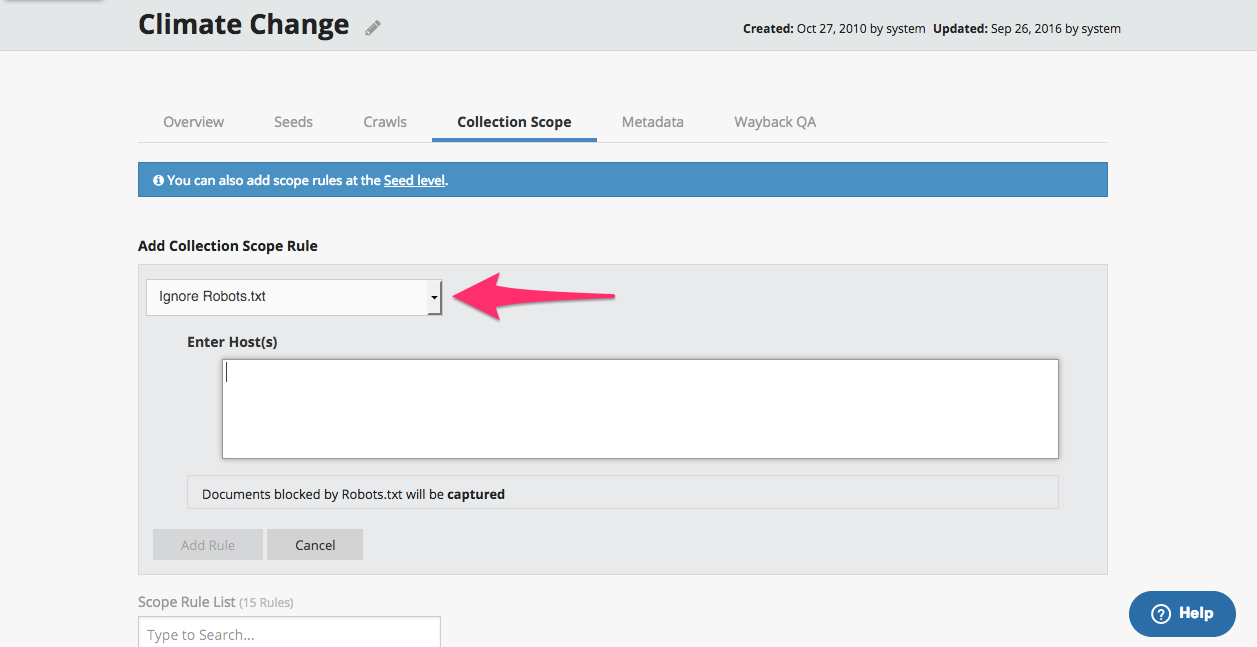
Task: Click the Climate Change collection title
Action: point(243,25)
